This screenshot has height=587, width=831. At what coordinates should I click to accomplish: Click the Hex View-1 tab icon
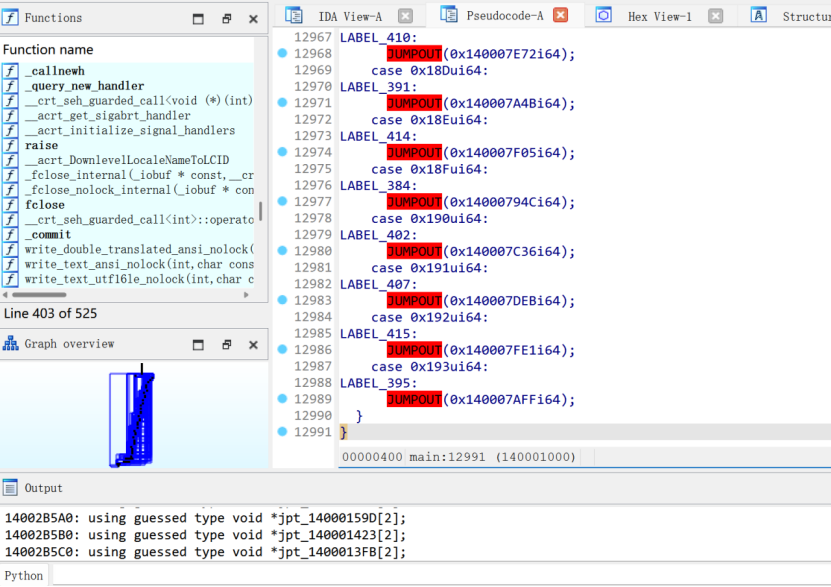(x=604, y=16)
